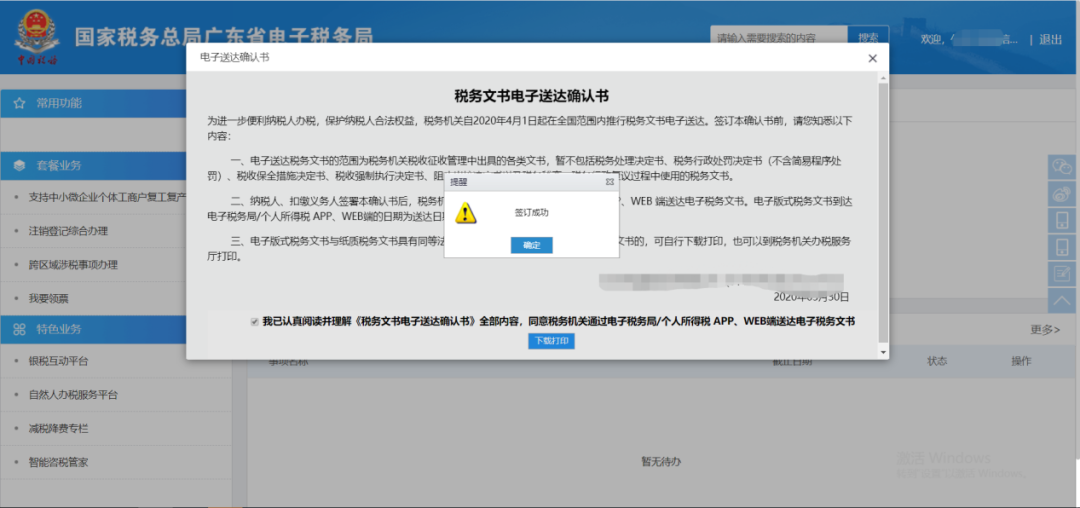The width and height of the screenshot is (1080, 508).
Task: Click the feedback edit icon in sidebar
Action: click(x=1062, y=273)
